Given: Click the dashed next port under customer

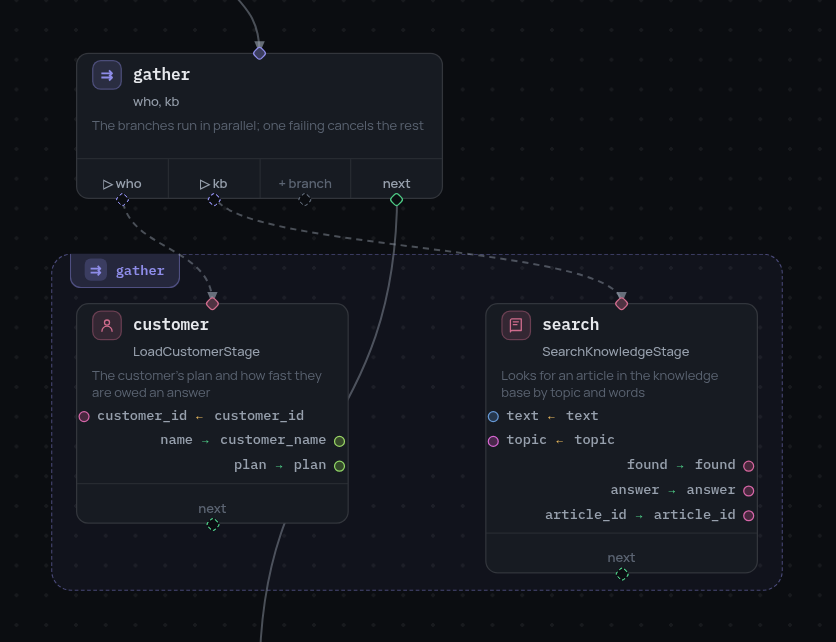Looking at the screenshot, I should pyautogui.click(x=213, y=525).
